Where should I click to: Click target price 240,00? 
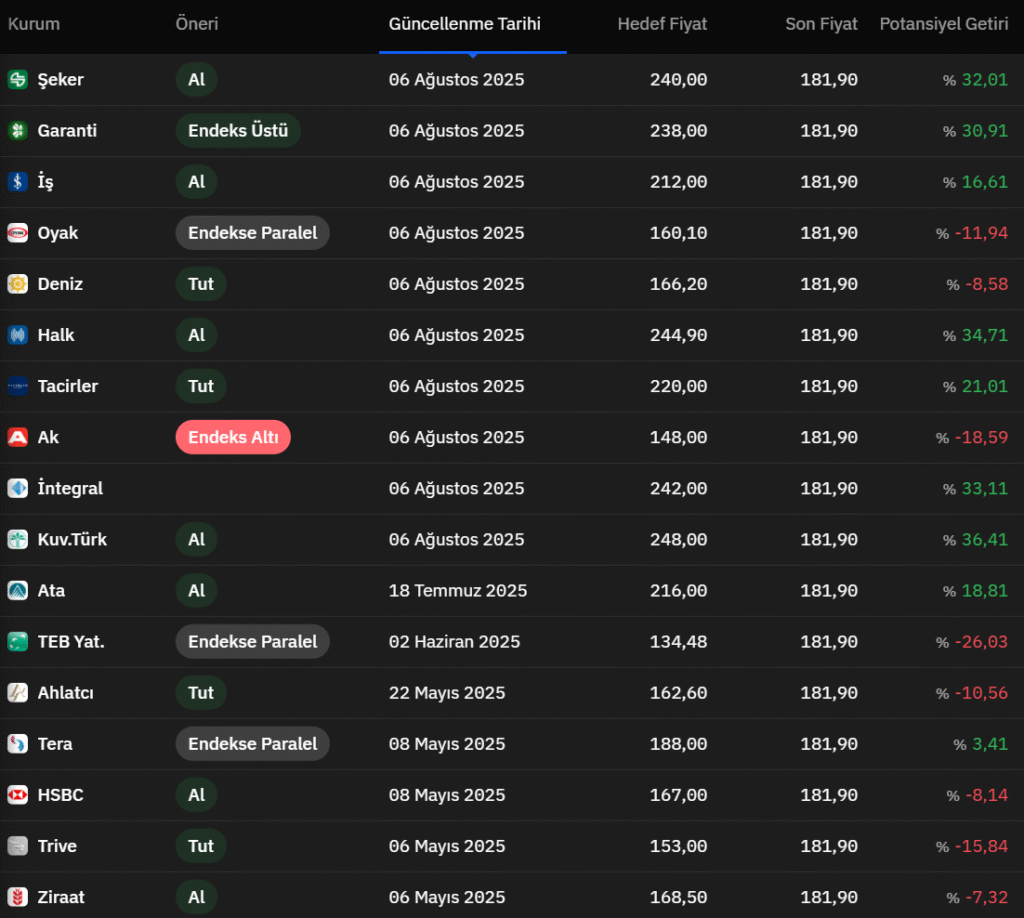click(679, 80)
